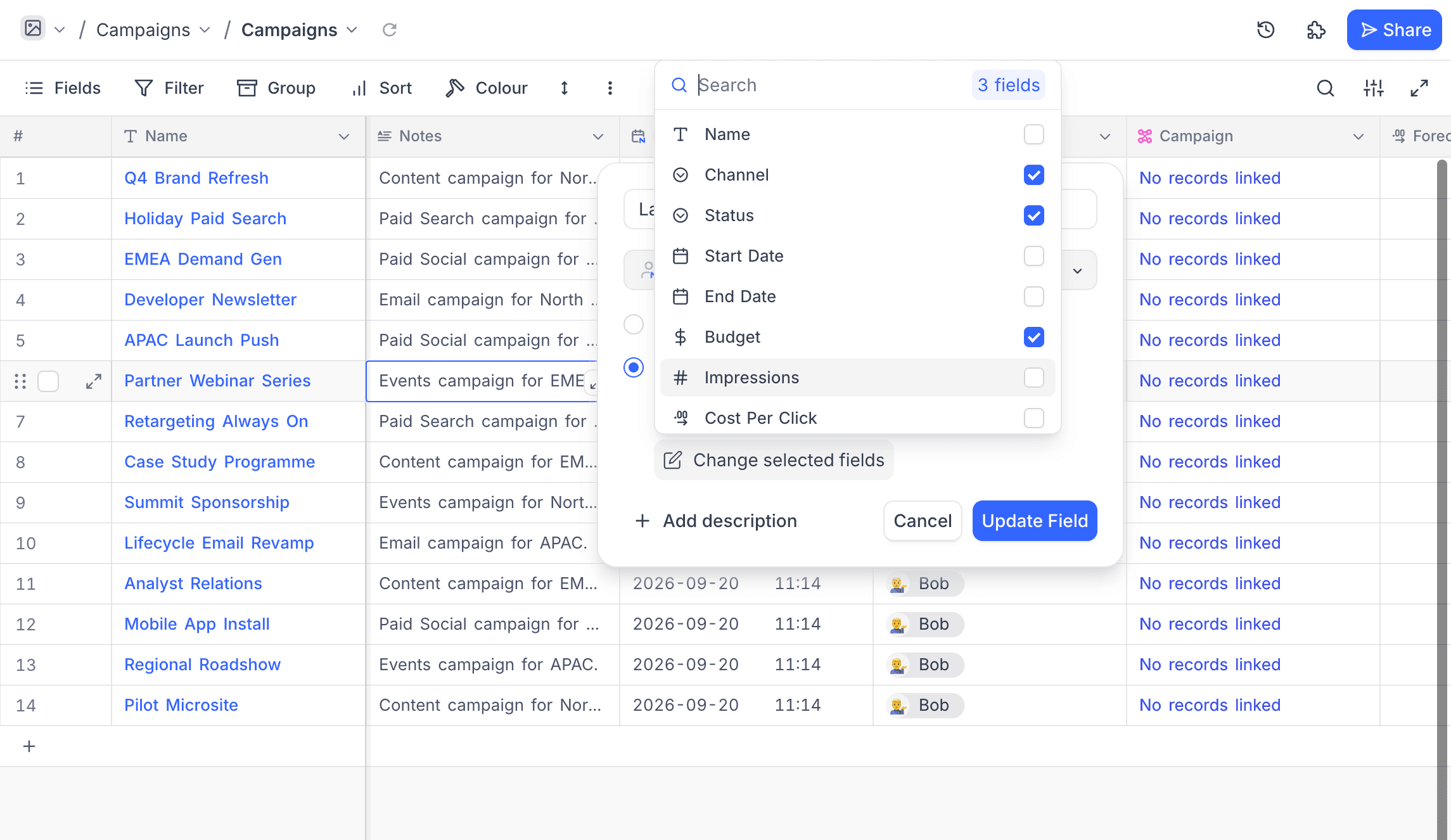Click the Campaign column link icon
Screen dimensions: 1451x840
pos(1145,136)
